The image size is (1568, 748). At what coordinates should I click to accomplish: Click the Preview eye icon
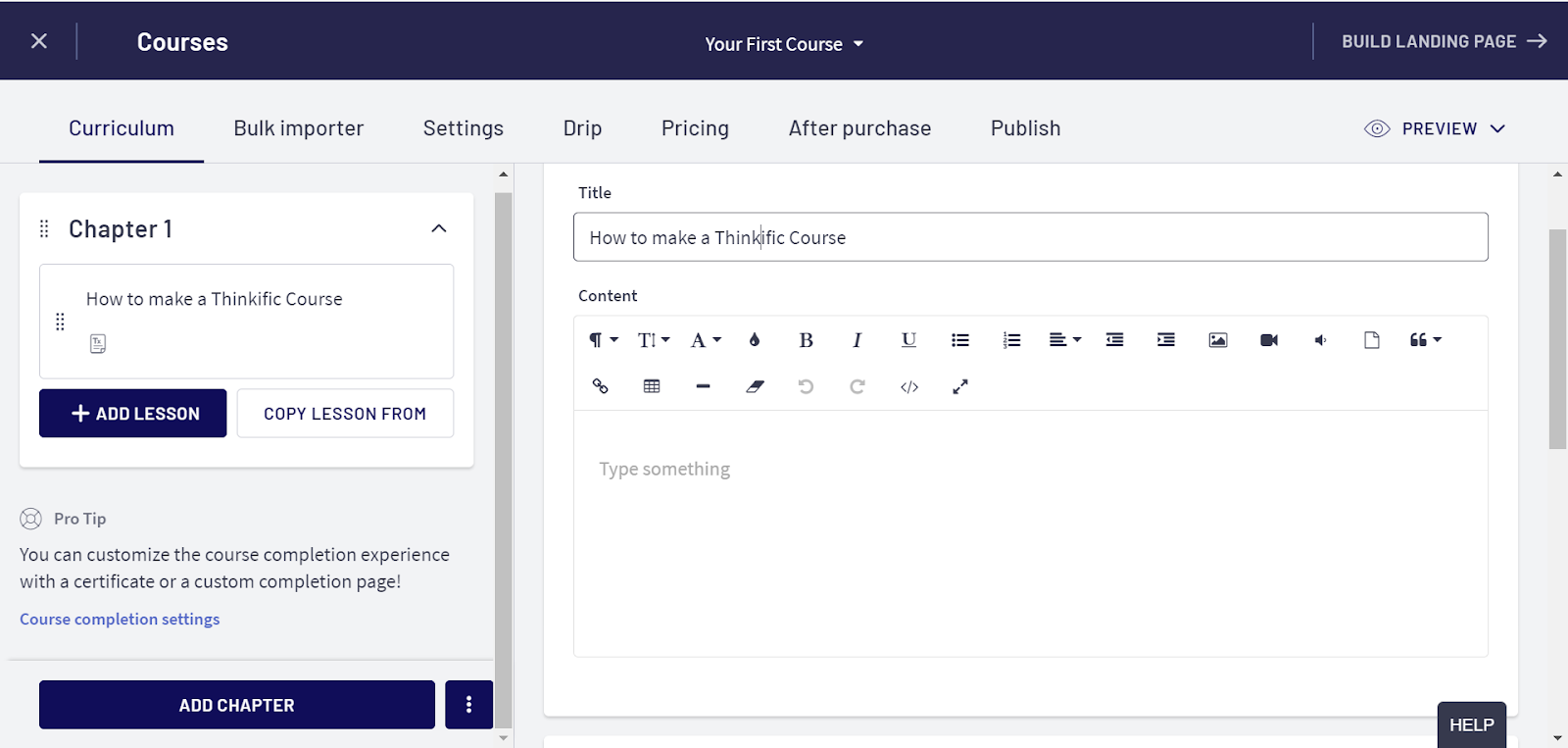pos(1377,129)
